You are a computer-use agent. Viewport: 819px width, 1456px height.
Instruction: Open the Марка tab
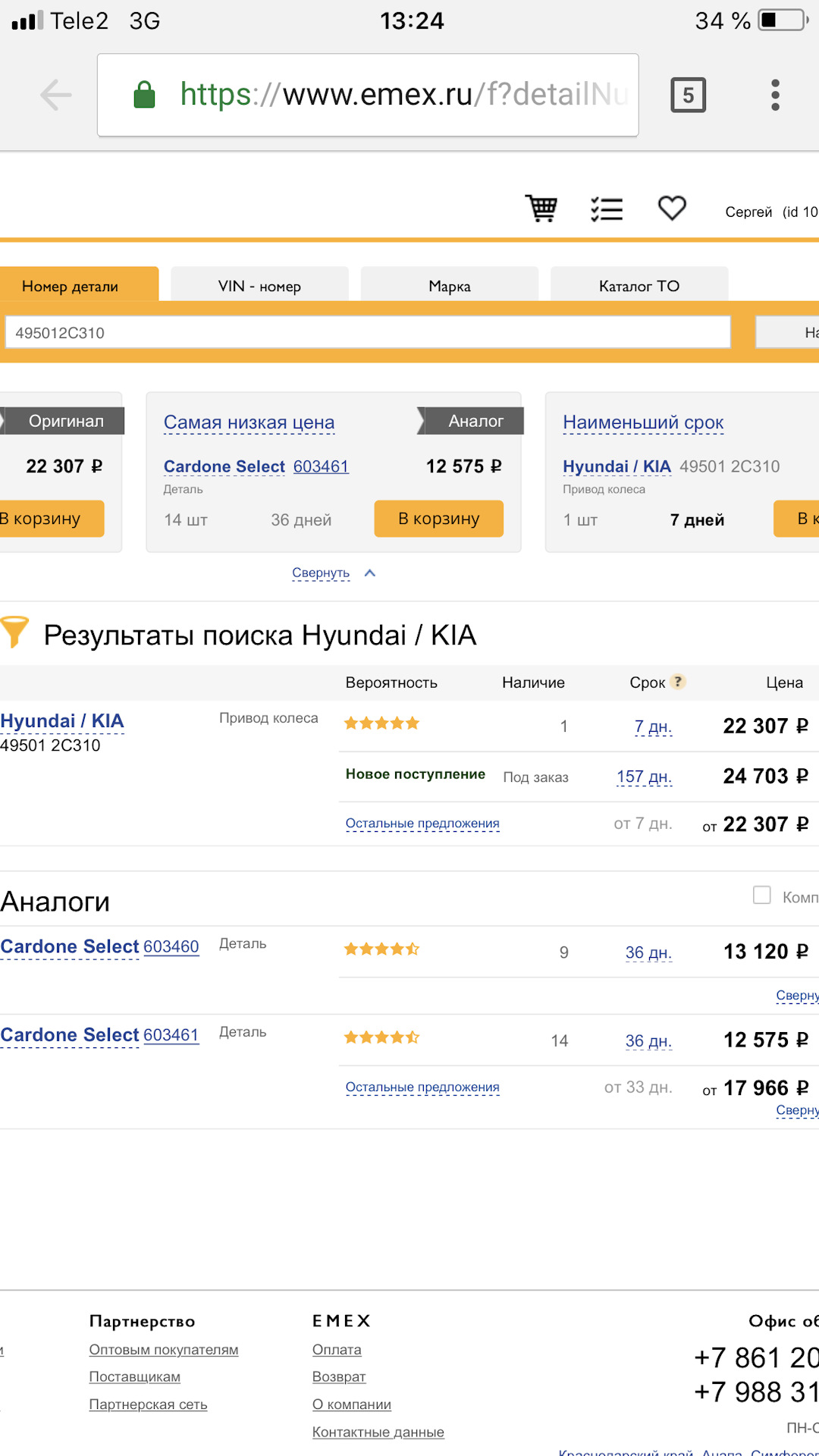click(449, 286)
